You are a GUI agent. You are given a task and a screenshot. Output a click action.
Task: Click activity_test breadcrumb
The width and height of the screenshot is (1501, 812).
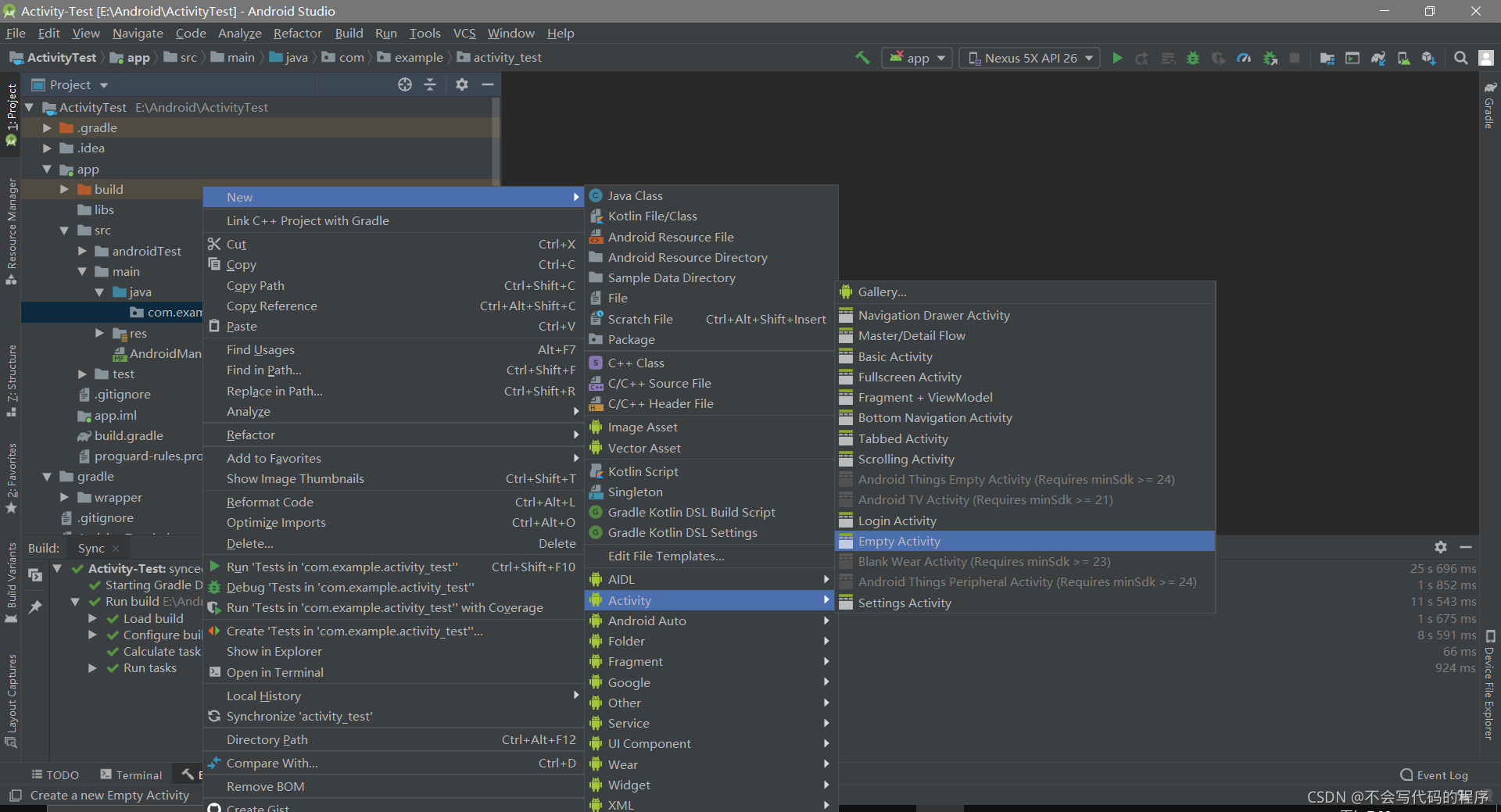tap(499, 57)
